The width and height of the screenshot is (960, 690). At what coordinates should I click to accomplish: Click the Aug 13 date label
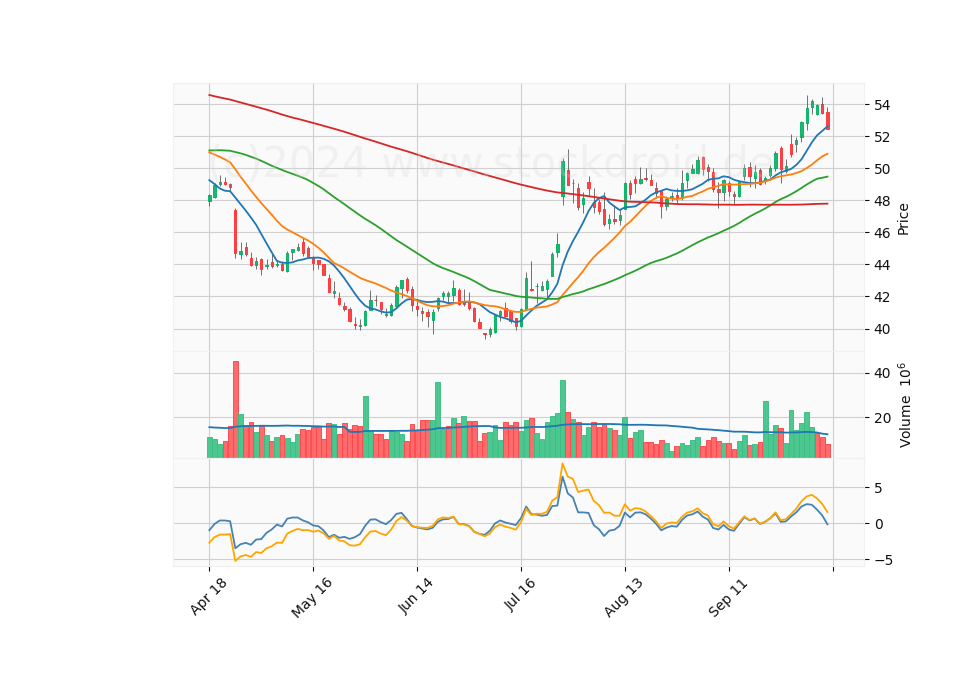(x=624, y=598)
